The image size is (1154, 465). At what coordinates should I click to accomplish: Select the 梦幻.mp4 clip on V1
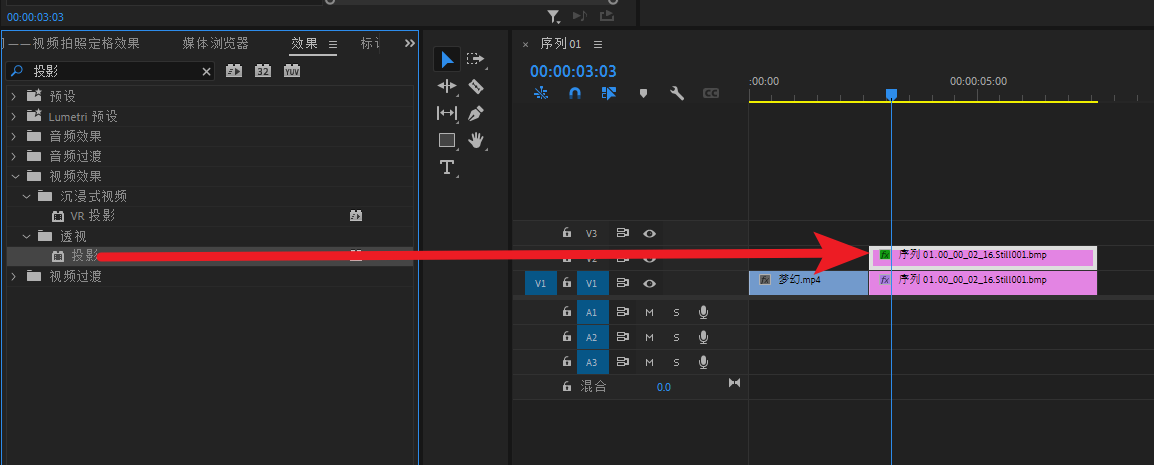coord(808,281)
